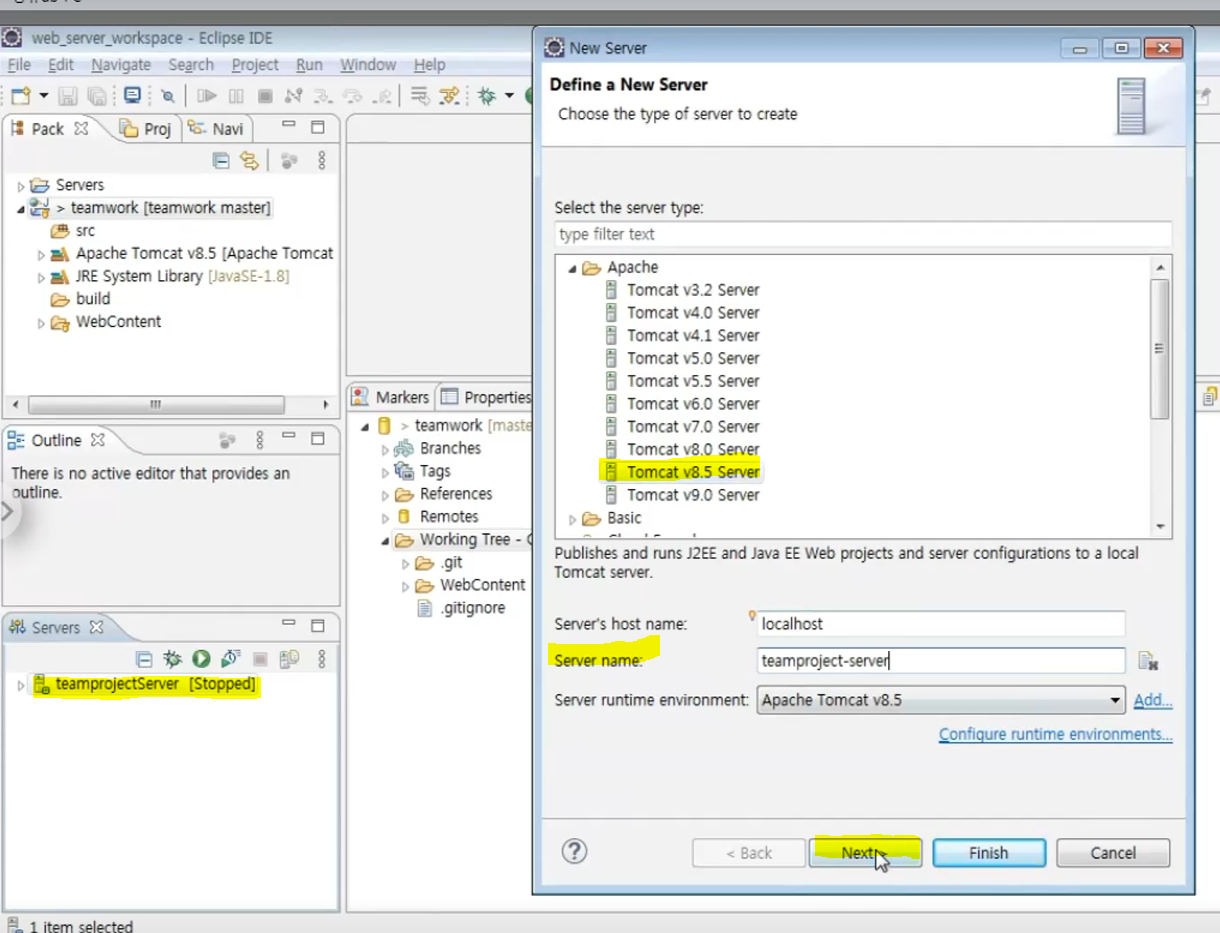This screenshot has width=1220, height=933.
Task: Click the Save toolbar icon
Action: click(68, 96)
